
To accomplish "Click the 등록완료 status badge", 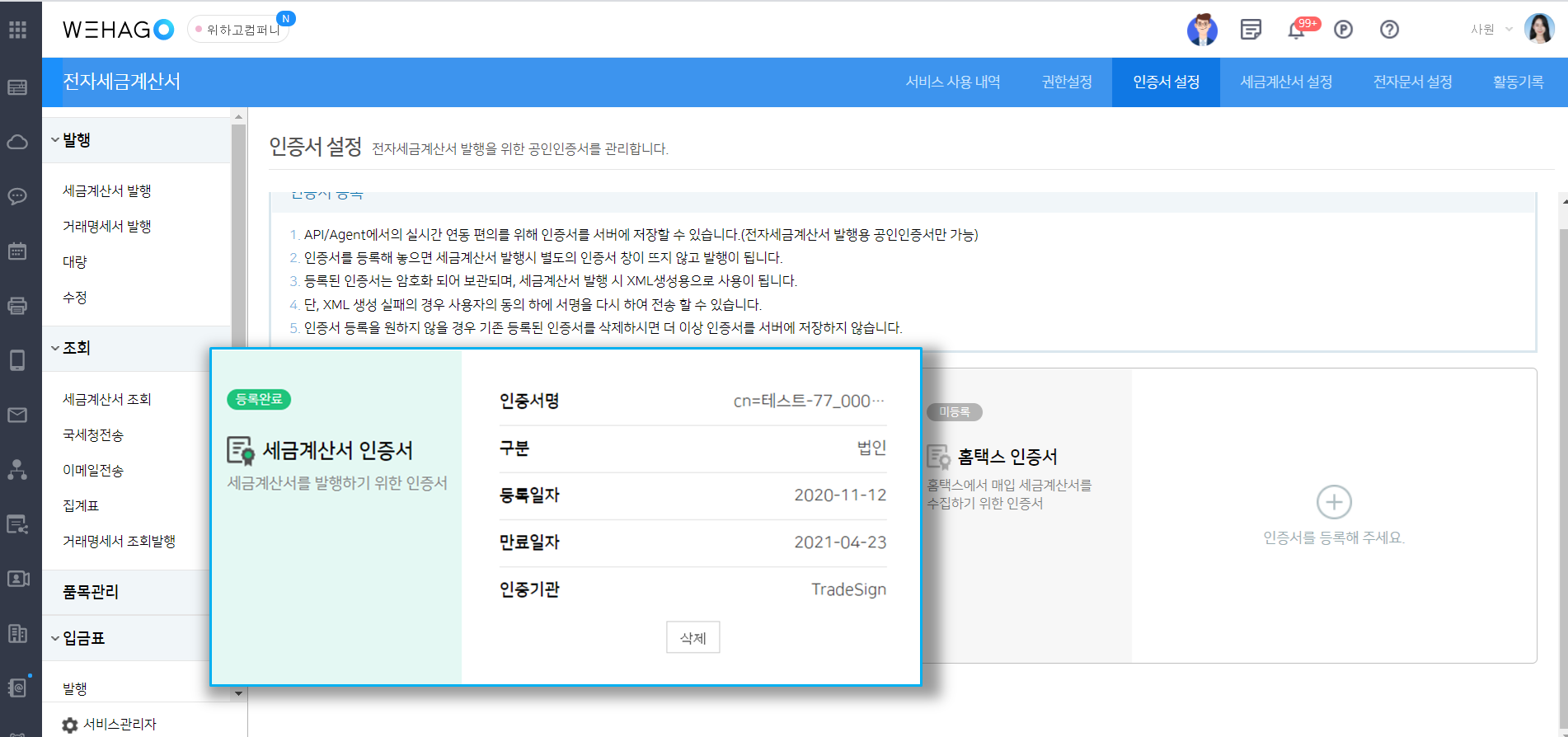I will coord(259,399).
